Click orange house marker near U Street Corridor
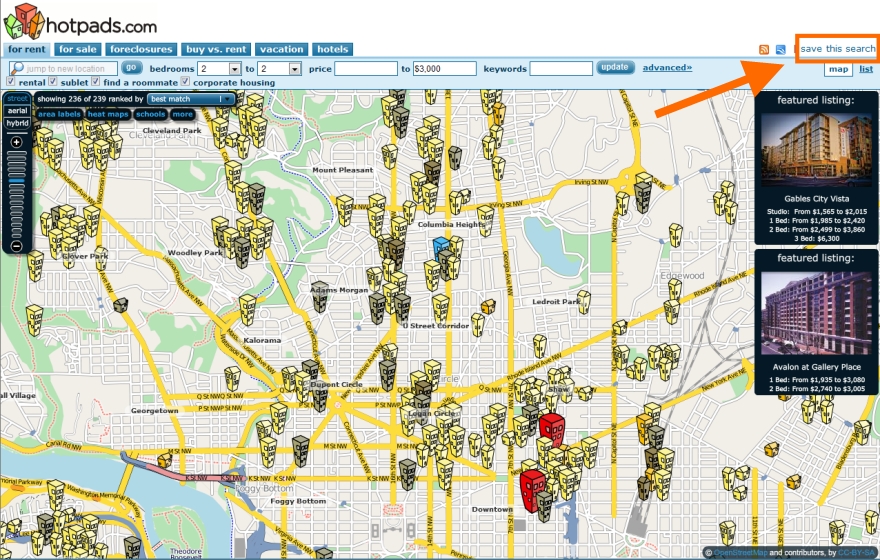880x560 pixels. click(x=488, y=306)
